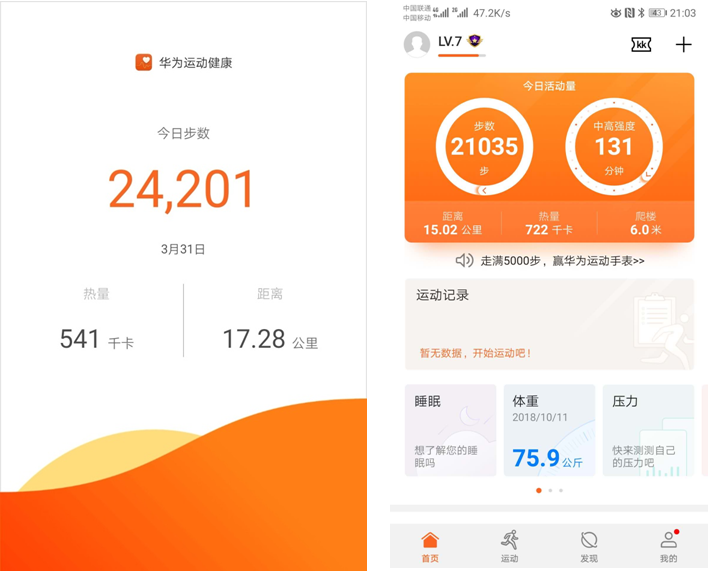Tap the speaker announcement icon
Screen dimensions: 713x572
point(464,260)
